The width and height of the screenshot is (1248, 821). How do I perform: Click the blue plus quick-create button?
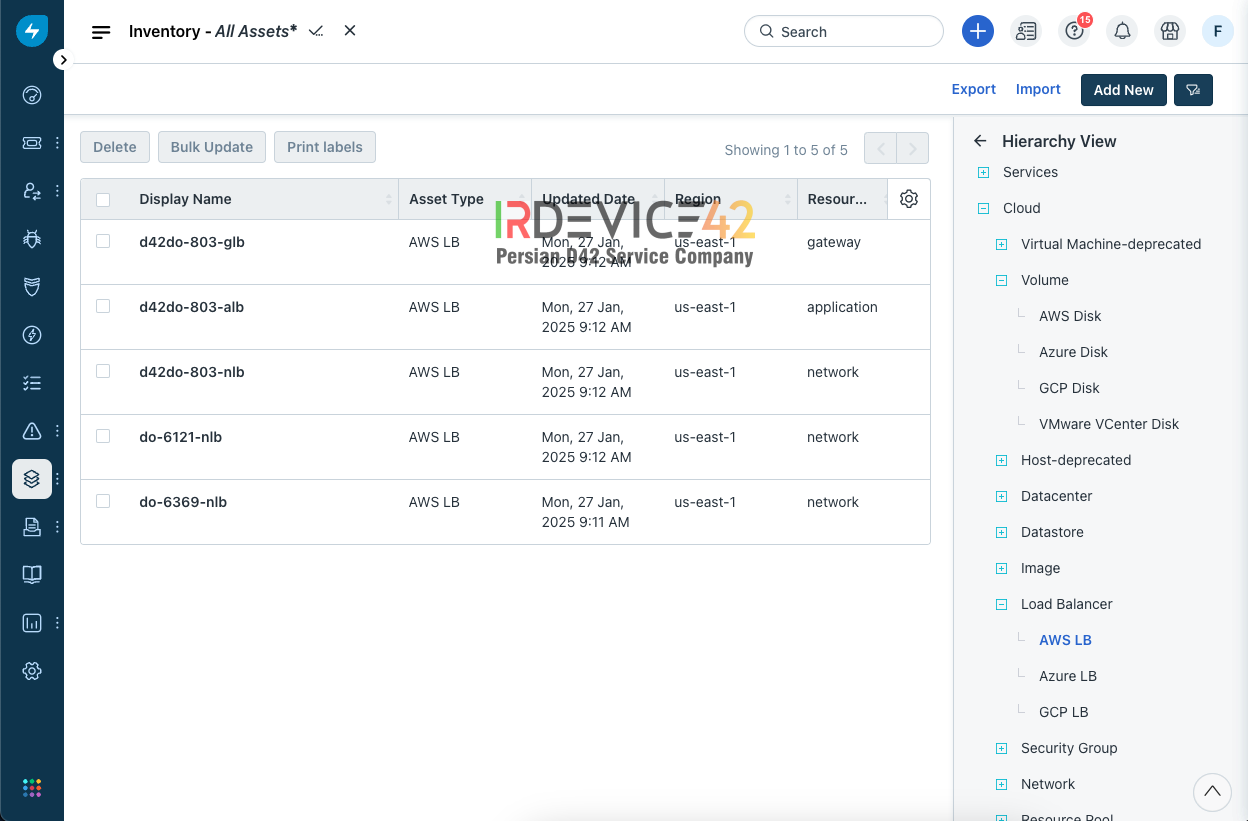point(978,31)
